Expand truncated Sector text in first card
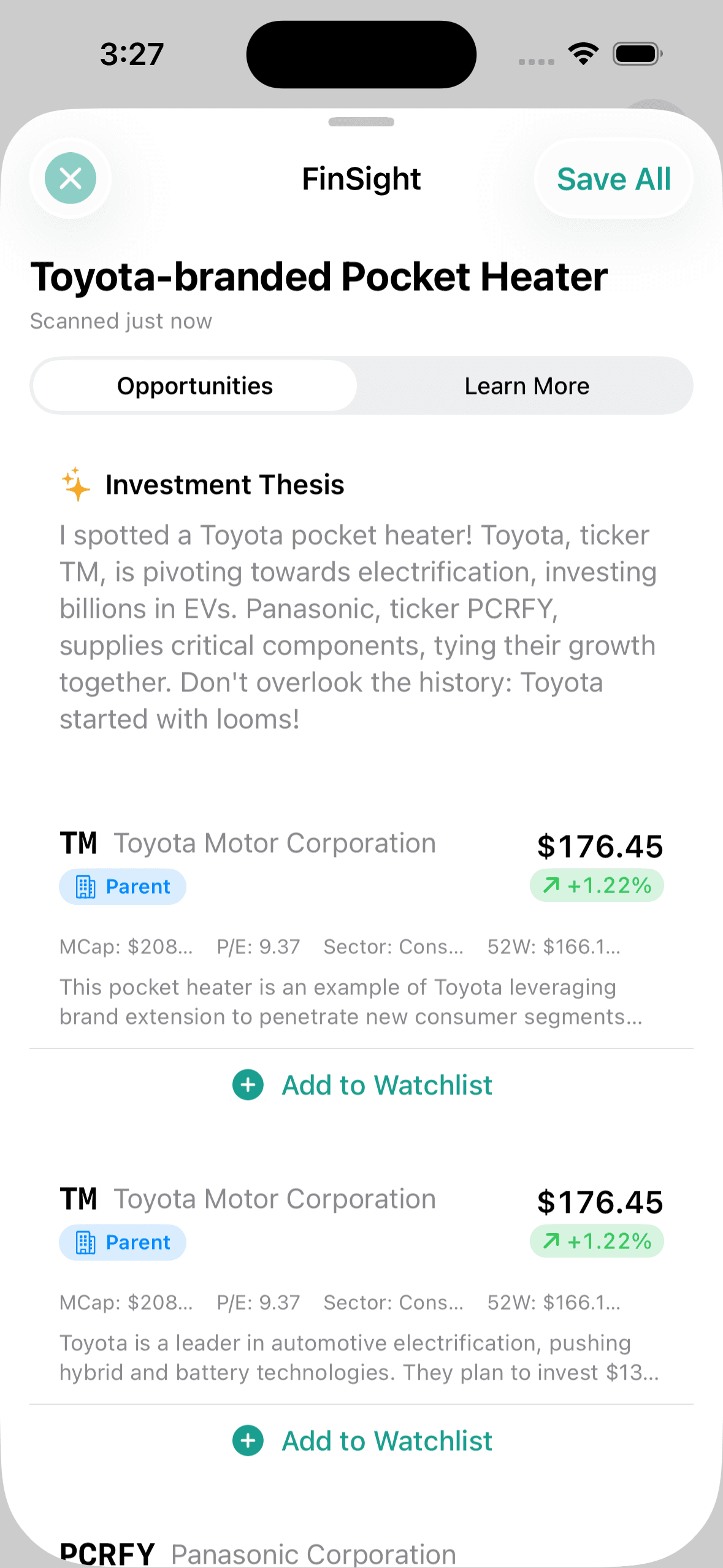The width and height of the screenshot is (723, 1568). tap(393, 947)
